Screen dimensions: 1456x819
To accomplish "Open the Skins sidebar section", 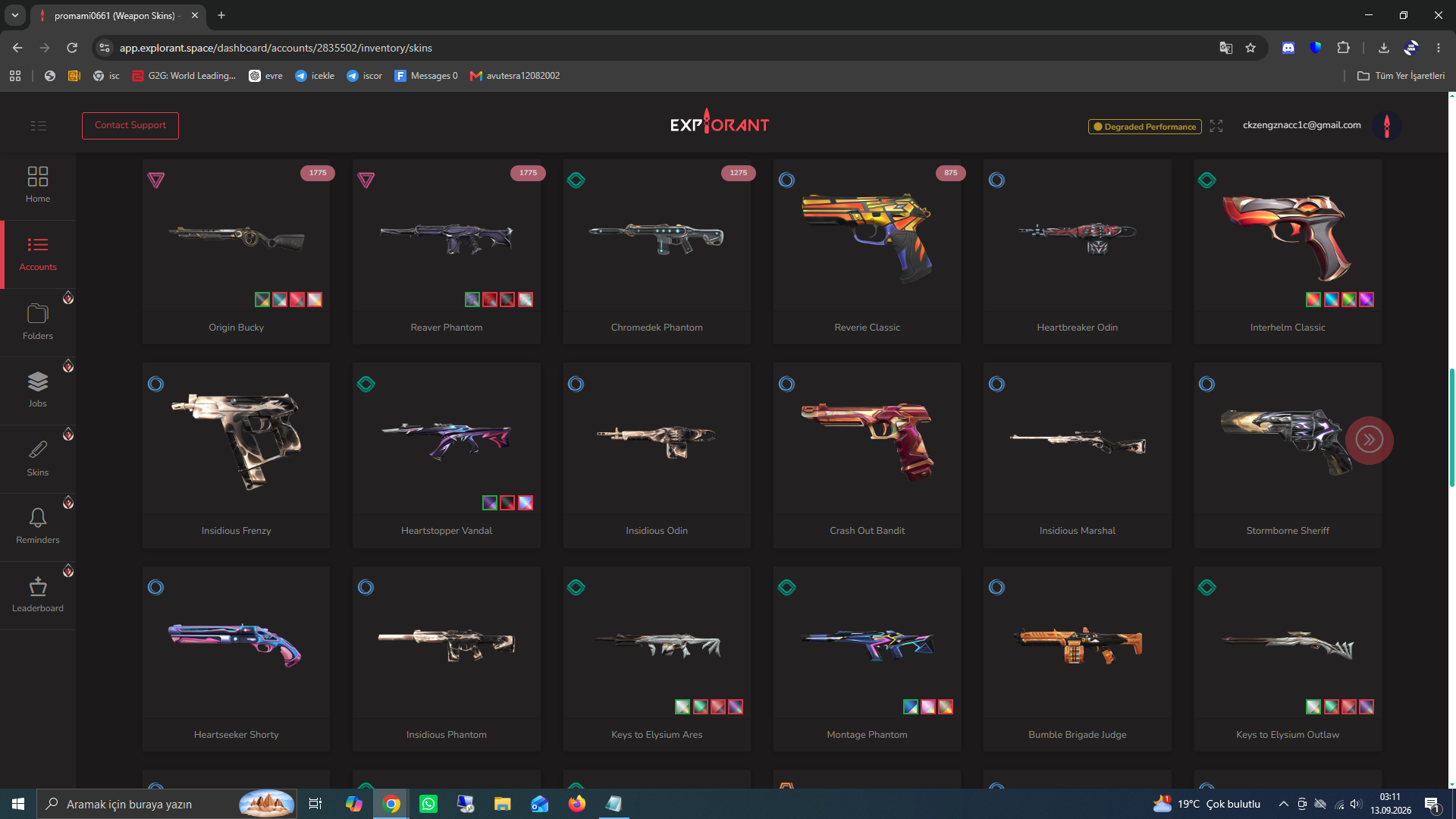I will (x=38, y=459).
